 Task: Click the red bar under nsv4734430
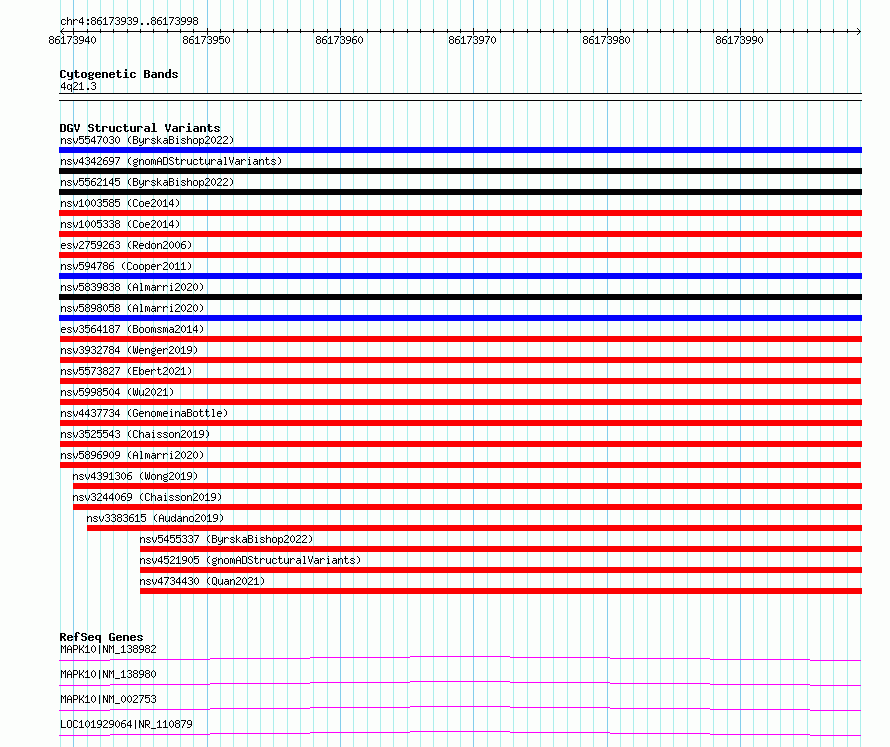(501, 591)
